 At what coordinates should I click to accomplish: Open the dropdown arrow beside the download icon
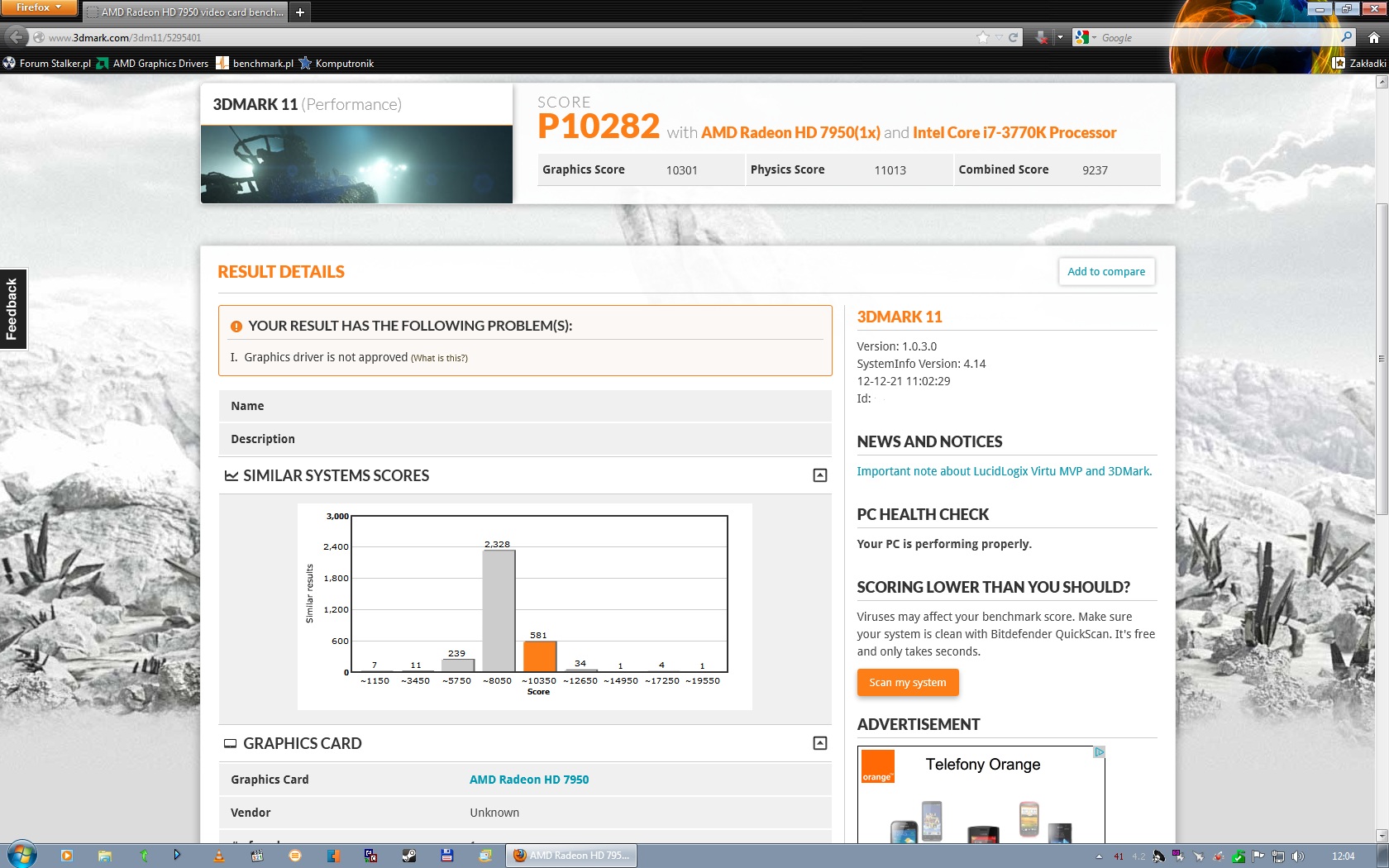[1060, 37]
